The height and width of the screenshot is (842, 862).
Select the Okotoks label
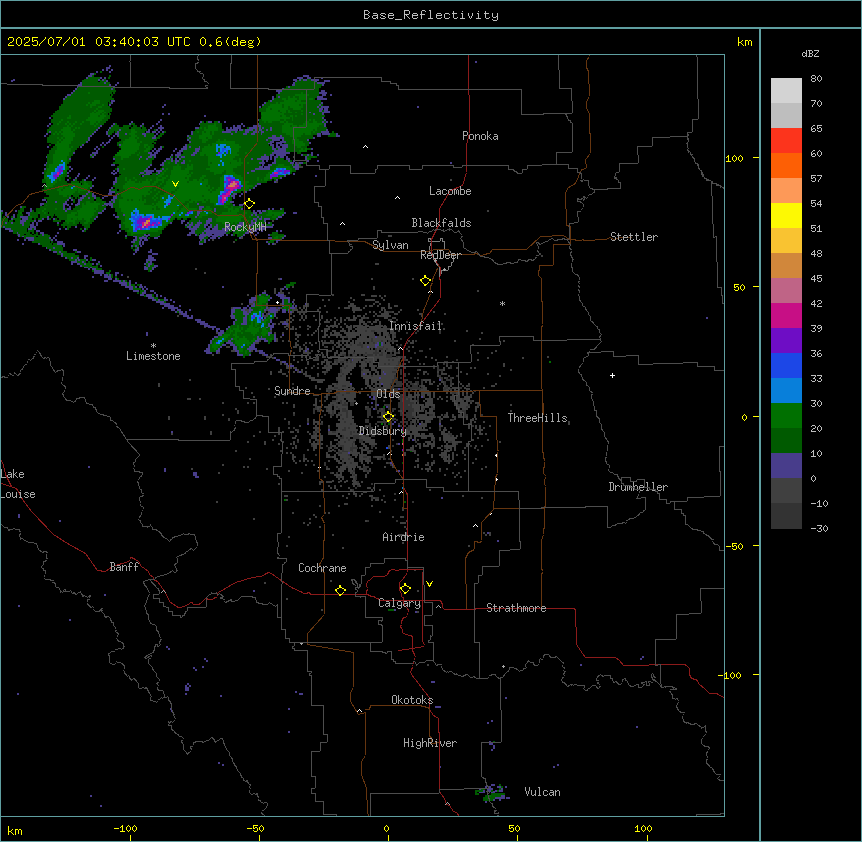tap(412, 700)
